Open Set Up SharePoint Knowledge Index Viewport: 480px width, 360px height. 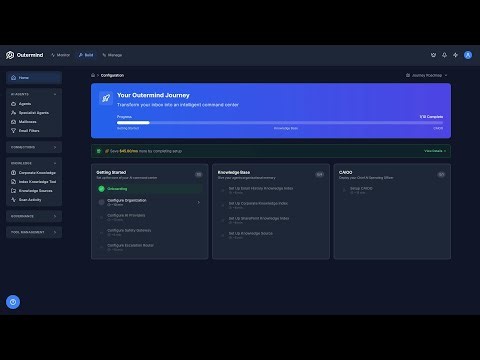tap(271, 220)
